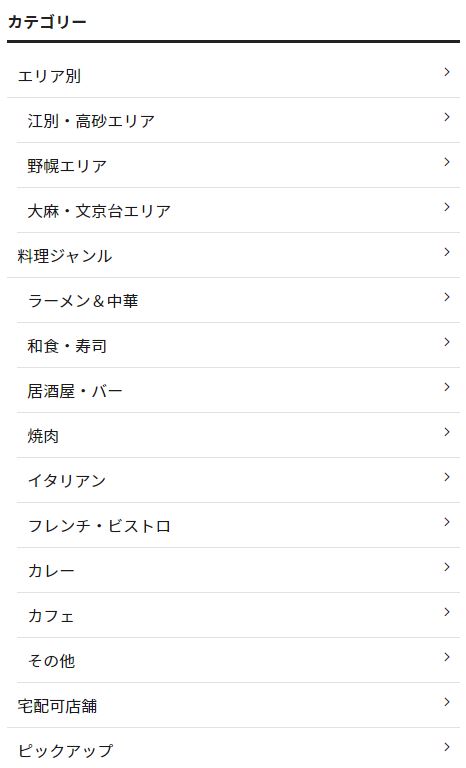Click the arrow beside 和食・寿司
The height and width of the screenshot is (768, 466).
pos(446,342)
